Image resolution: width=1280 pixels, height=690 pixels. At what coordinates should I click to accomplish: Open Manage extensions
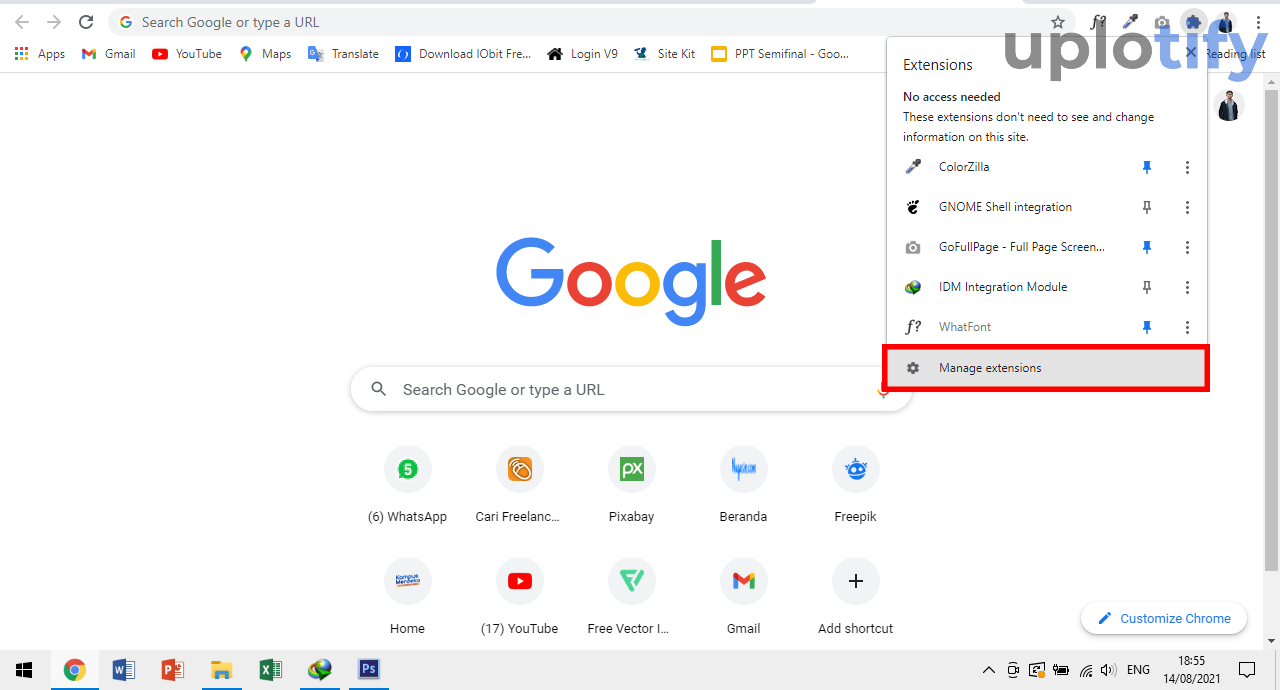coord(1046,368)
